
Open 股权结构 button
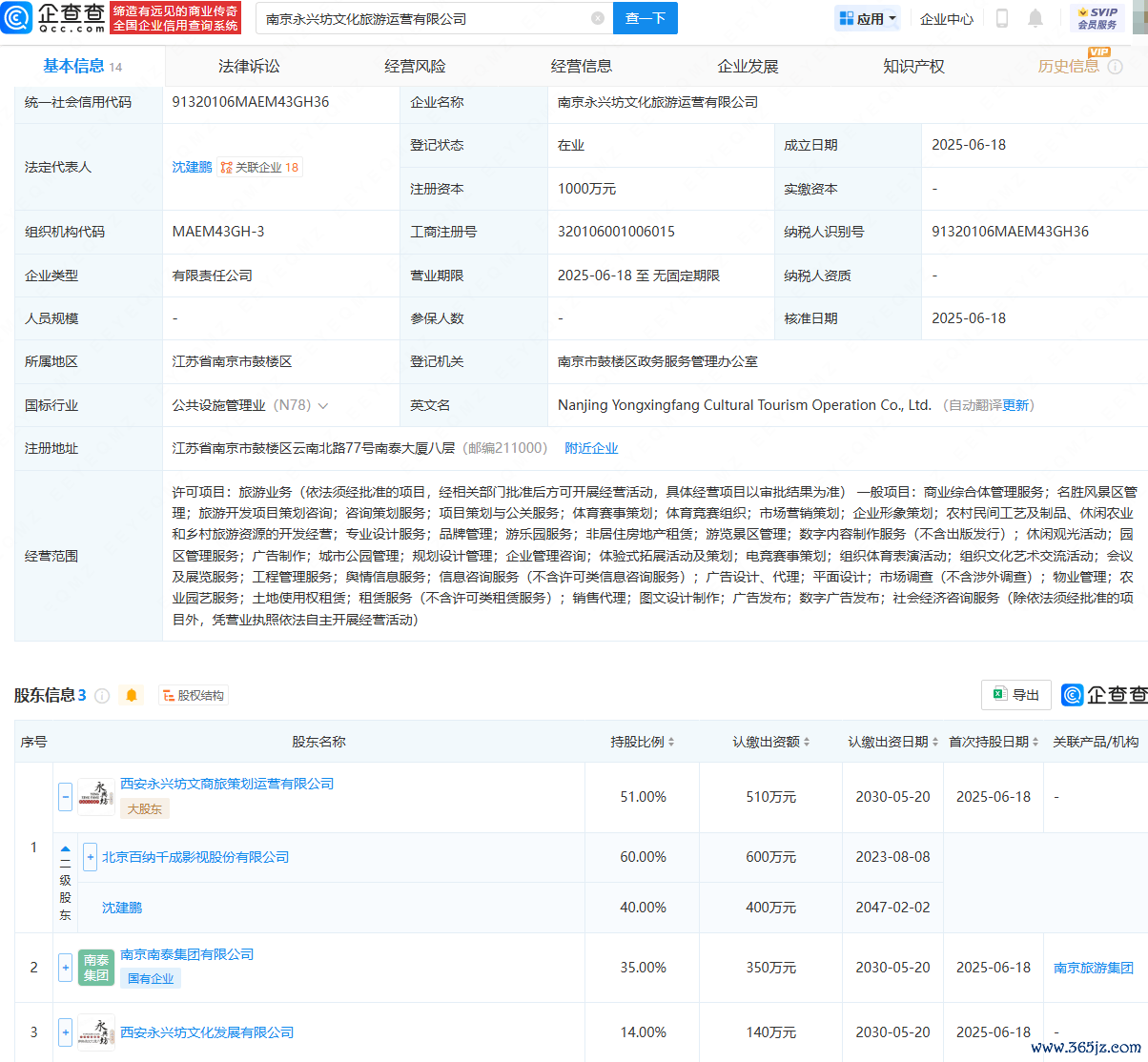point(194,696)
